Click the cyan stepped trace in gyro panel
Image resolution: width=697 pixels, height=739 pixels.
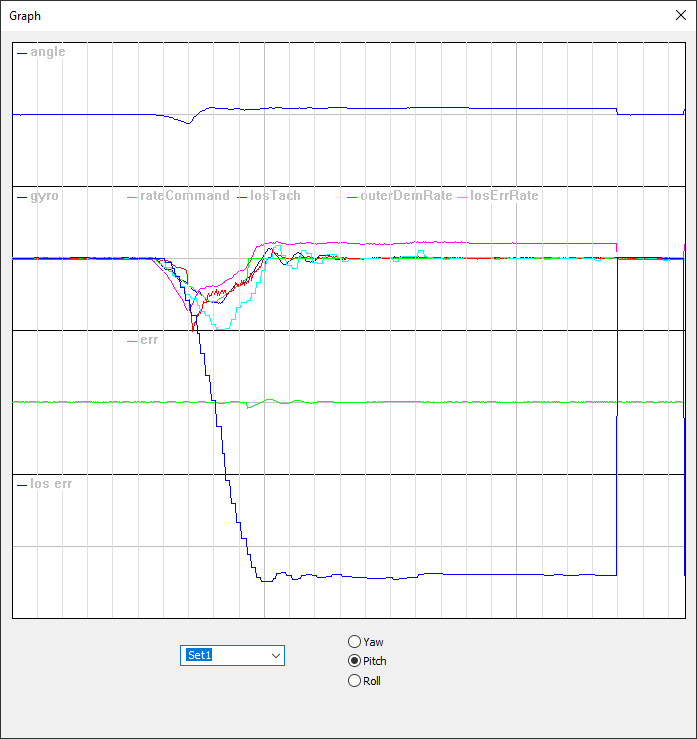[230, 320]
